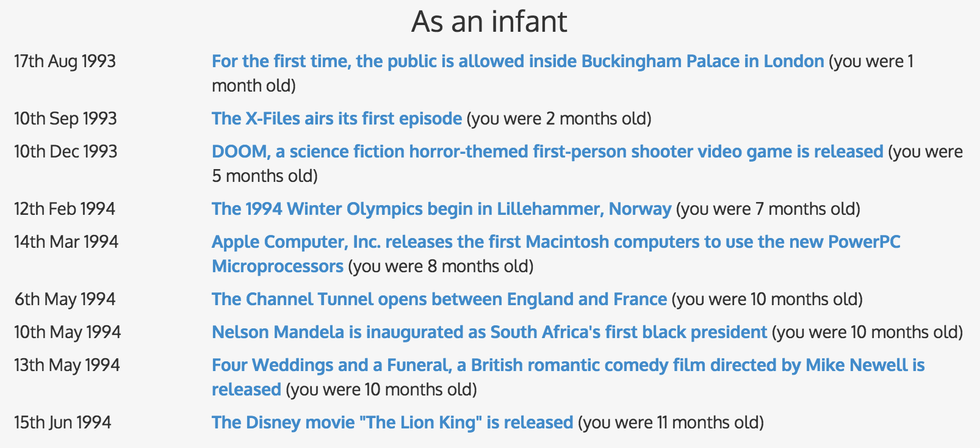Open the DOOM video game release link
The width and height of the screenshot is (980, 448).
(x=547, y=152)
